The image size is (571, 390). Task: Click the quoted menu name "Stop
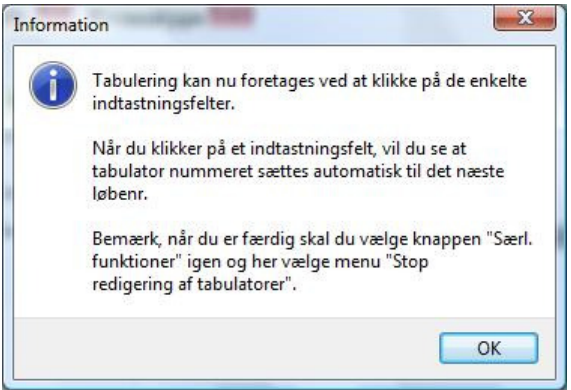click(x=407, y=262)
